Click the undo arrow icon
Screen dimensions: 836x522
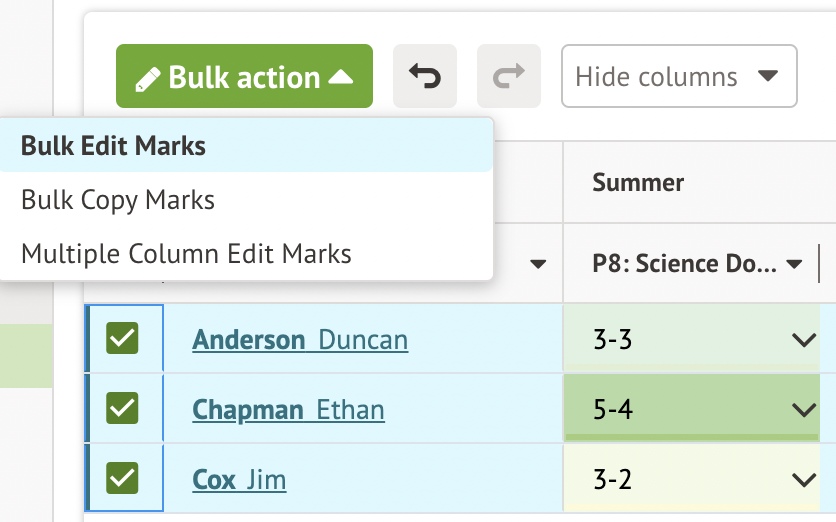(425, 76)
